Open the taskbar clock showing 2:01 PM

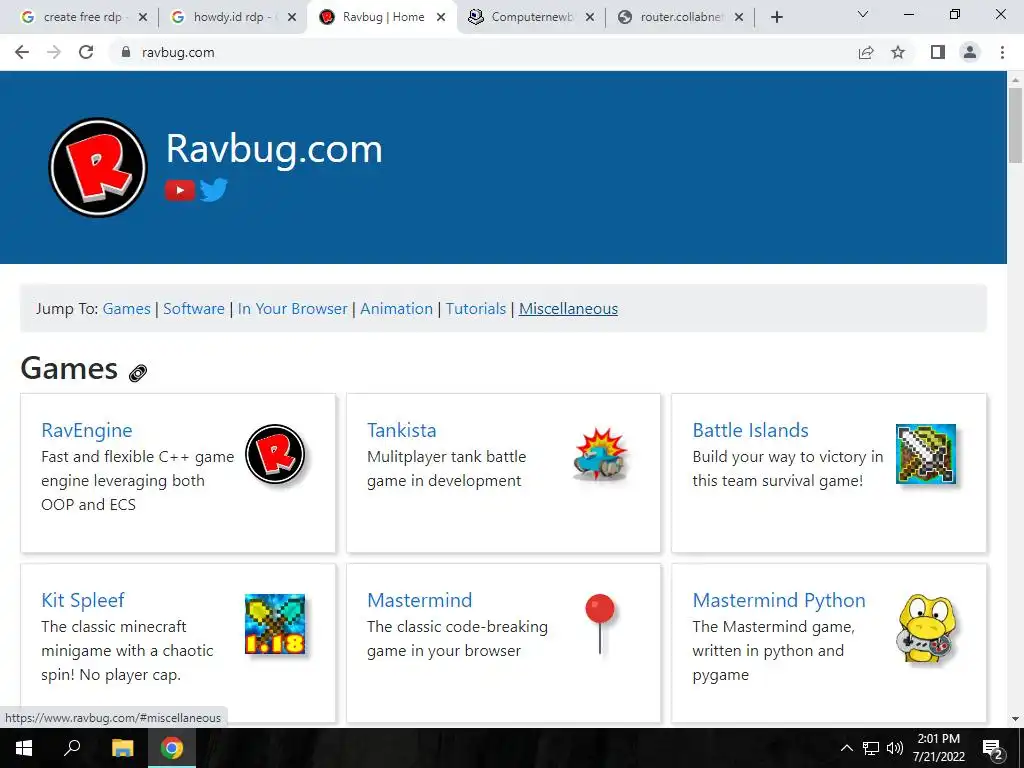coord(938,748)
